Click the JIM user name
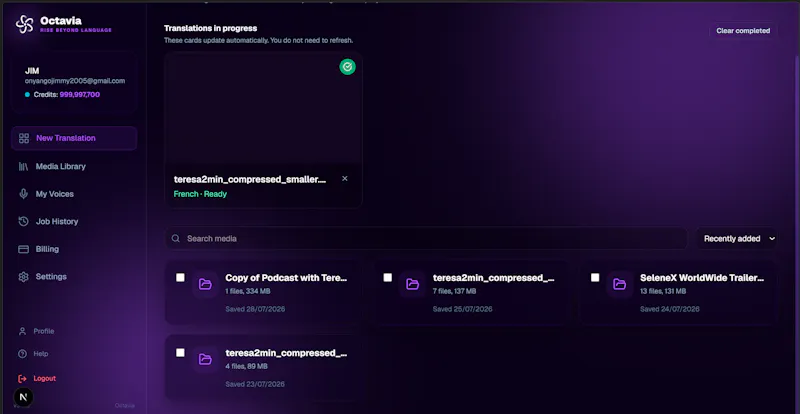 click(x=32, y=71)
